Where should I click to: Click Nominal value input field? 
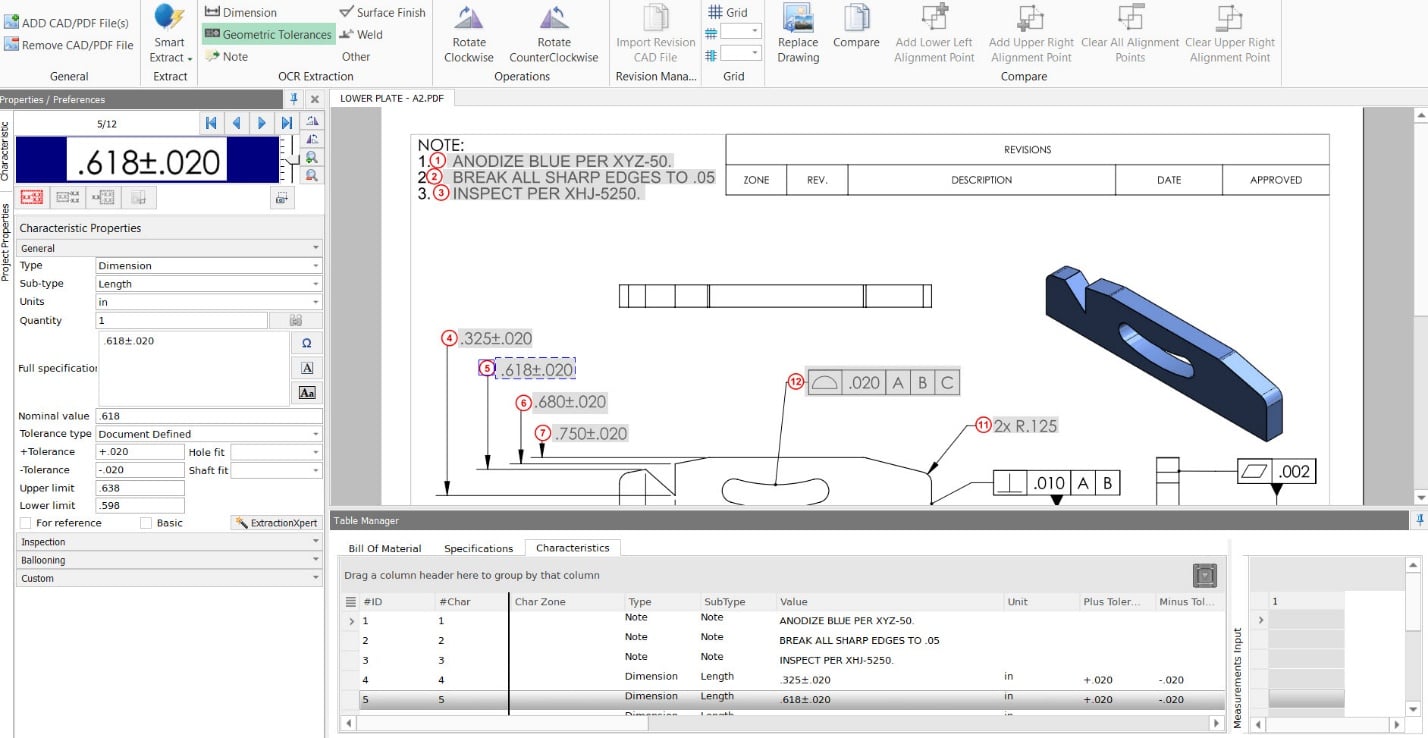click(x=209, y=416)
